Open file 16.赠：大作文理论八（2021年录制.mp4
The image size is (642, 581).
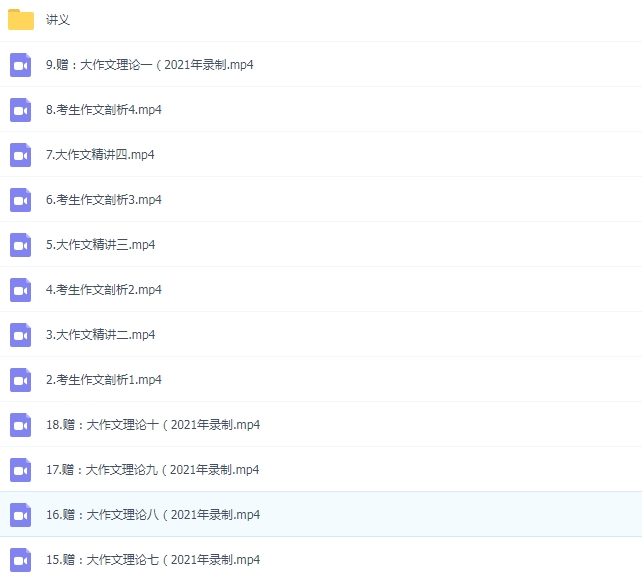coord(153,515)
